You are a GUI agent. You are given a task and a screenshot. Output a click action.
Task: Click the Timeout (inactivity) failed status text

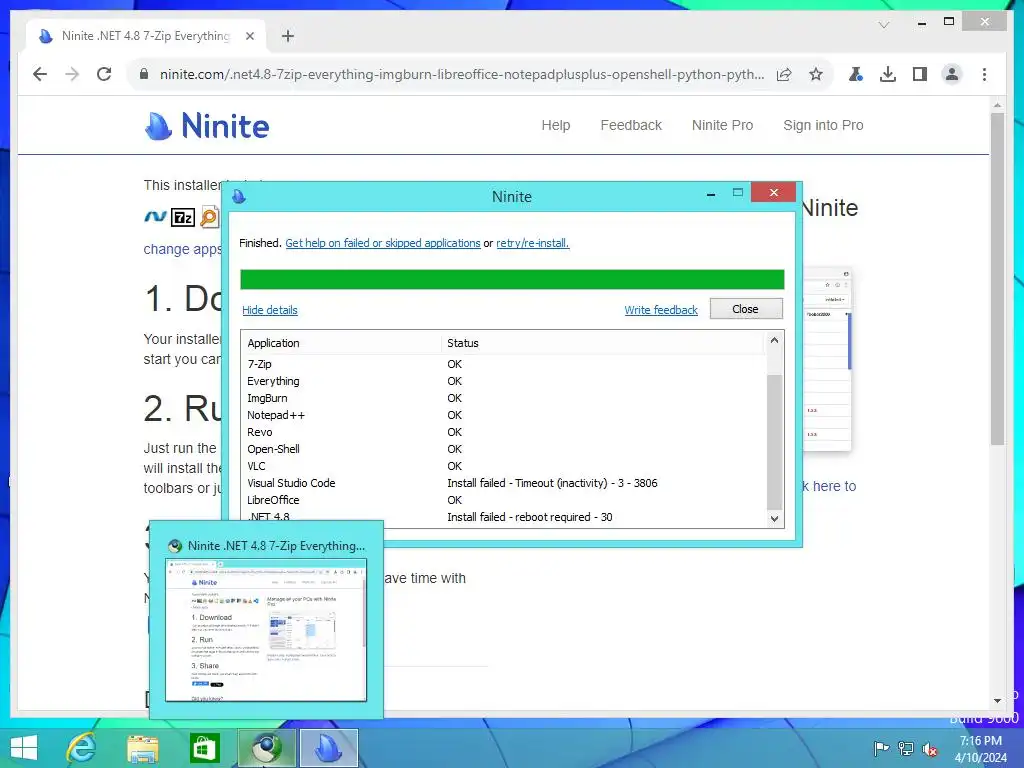(x=552, y=483)
